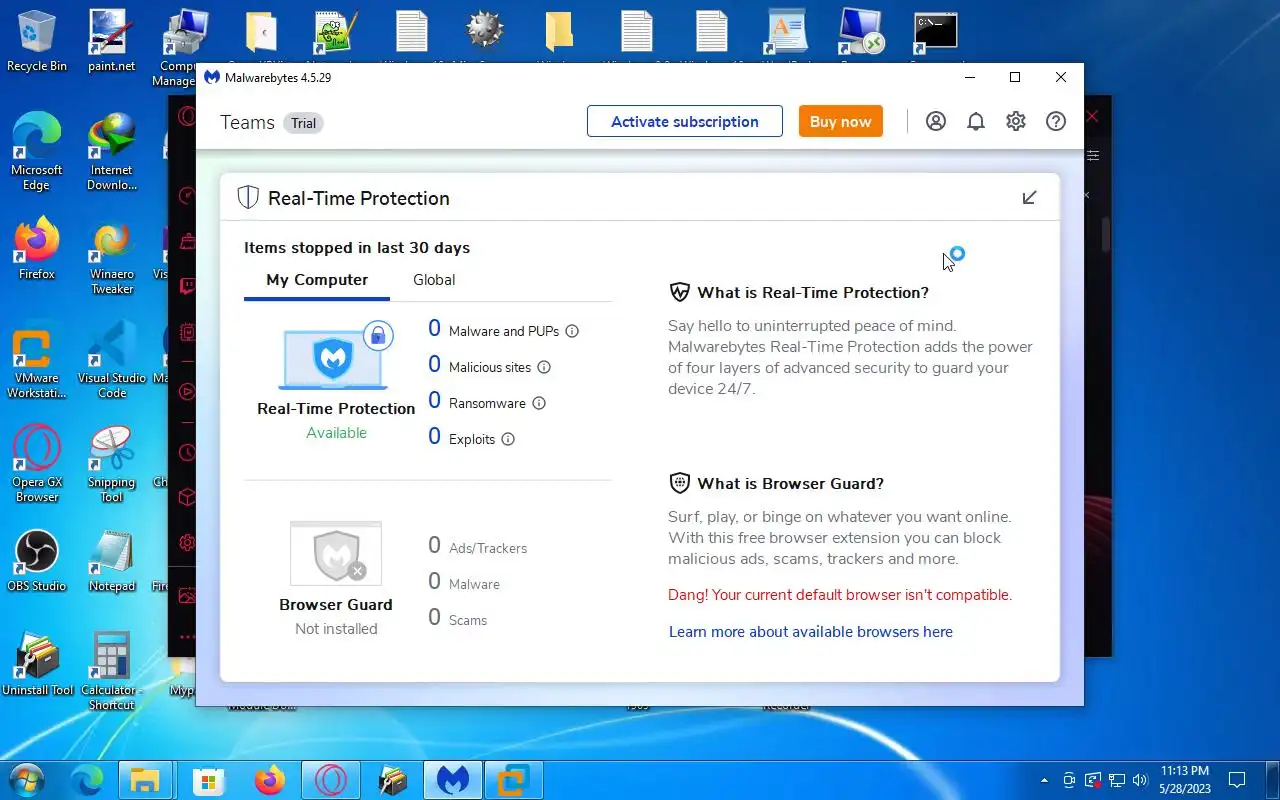
Task: Open Malwarebytes settings gear
Action: pos(1016,121)
